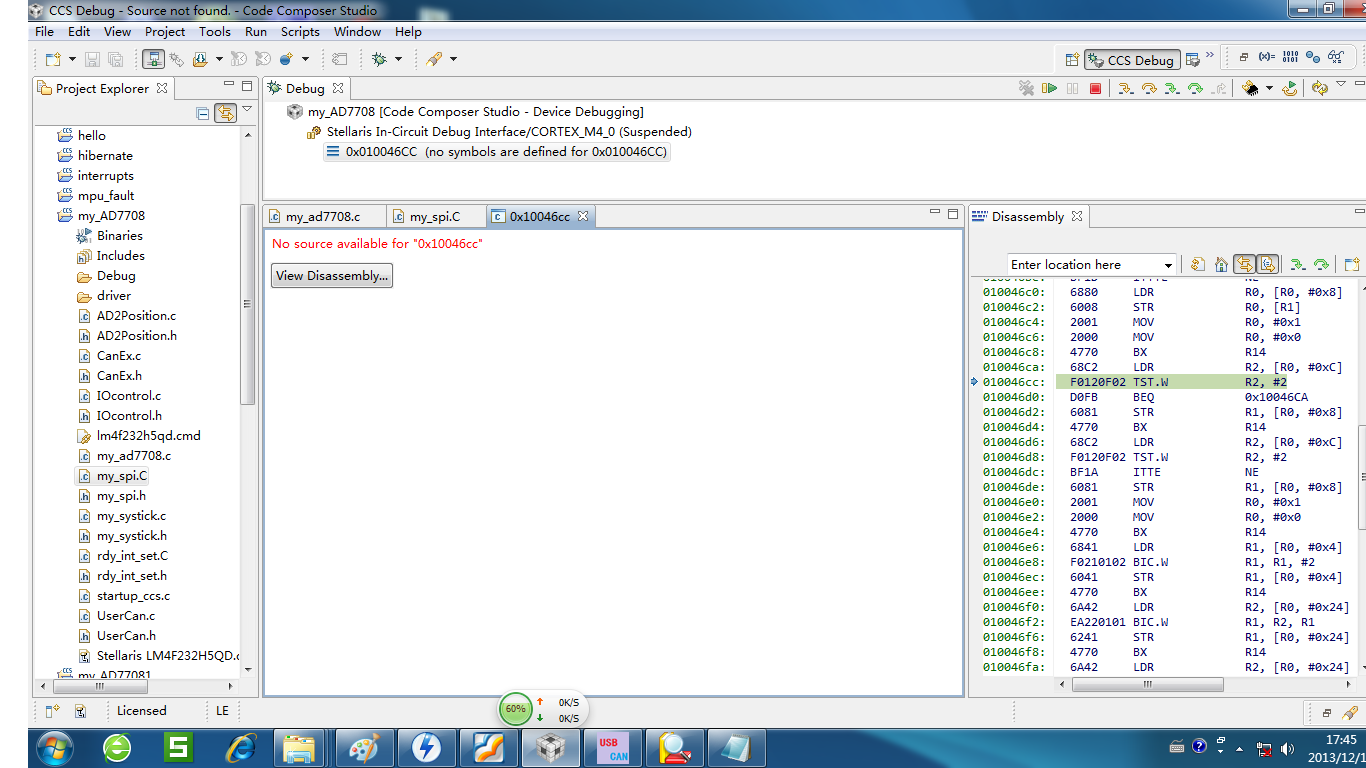Open the Debug launch dropdown arrow
The width and height of the screenshot is (1366, 768).
[398, 59]
